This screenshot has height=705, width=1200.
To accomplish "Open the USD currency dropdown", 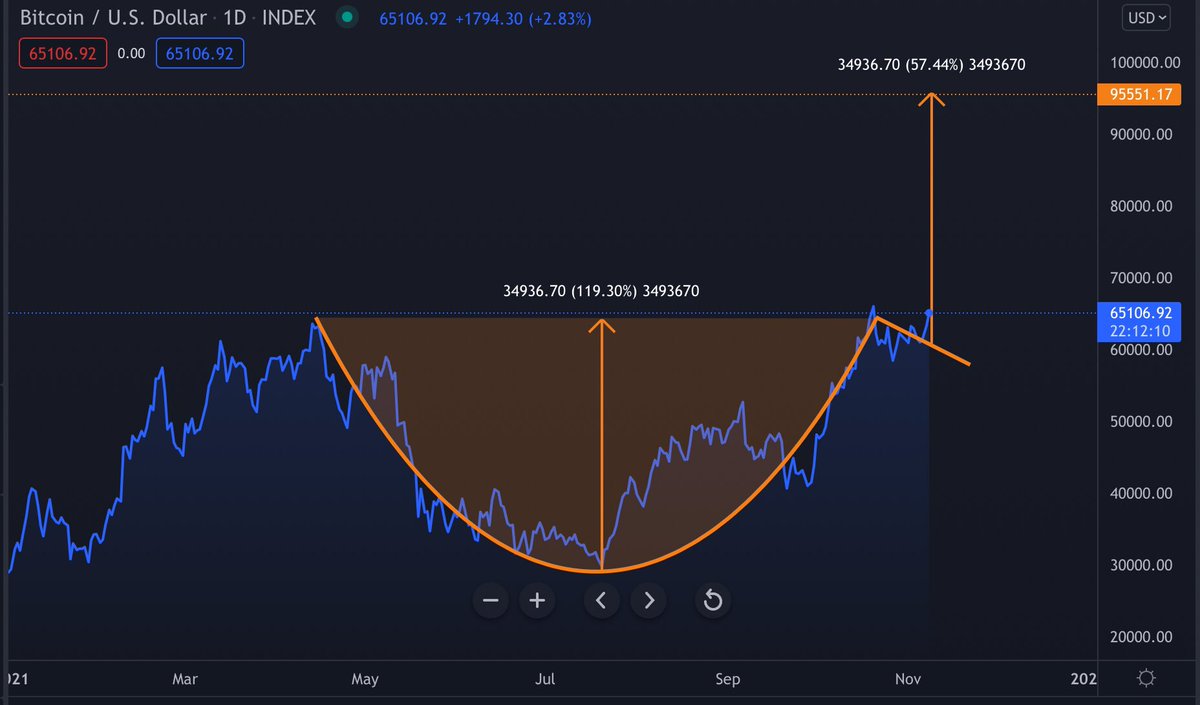I will click(1146, 17).
